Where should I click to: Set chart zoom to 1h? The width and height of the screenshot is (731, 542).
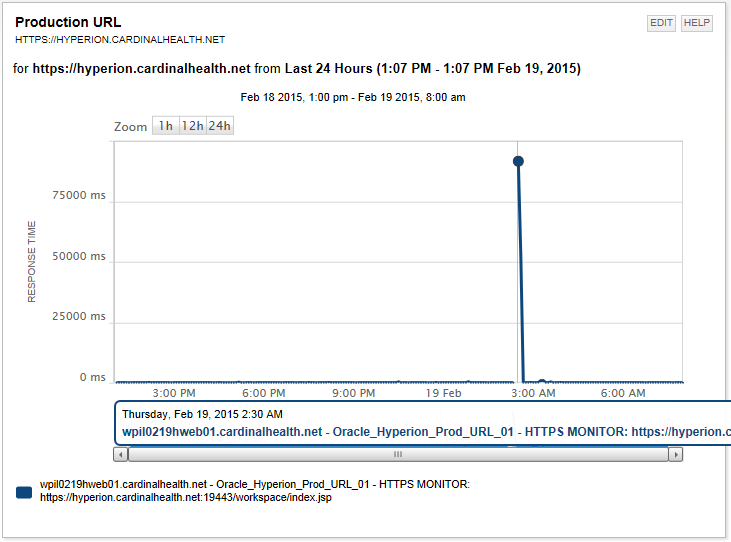(166, 126)
